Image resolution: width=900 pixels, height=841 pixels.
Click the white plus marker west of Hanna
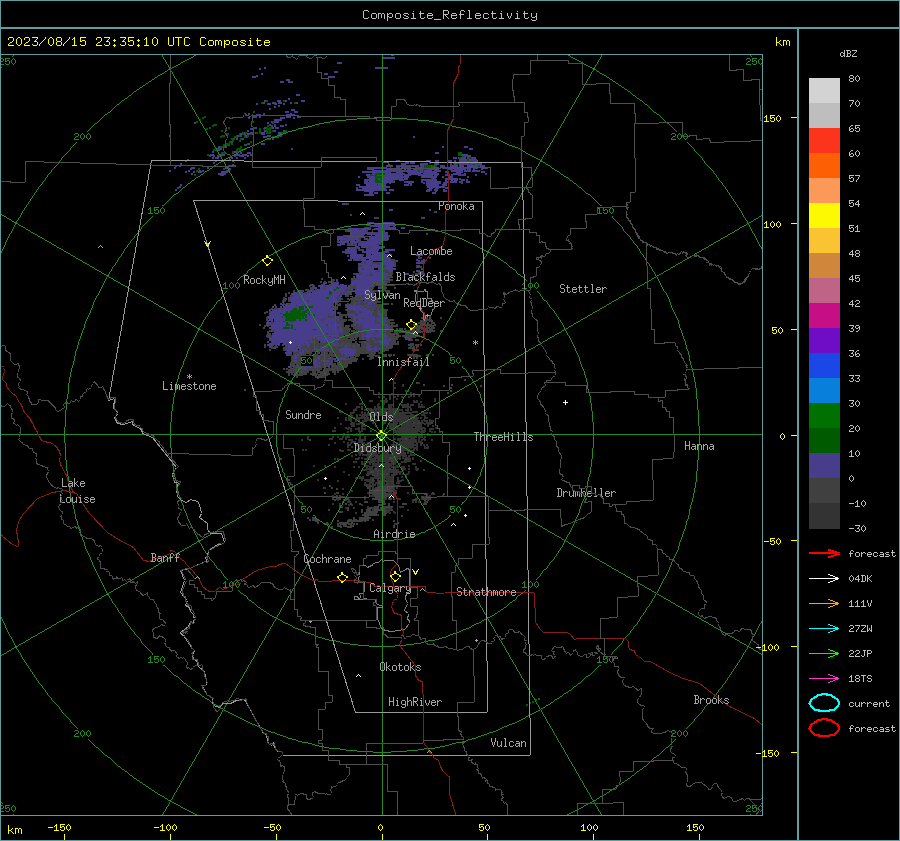[565, 402]
